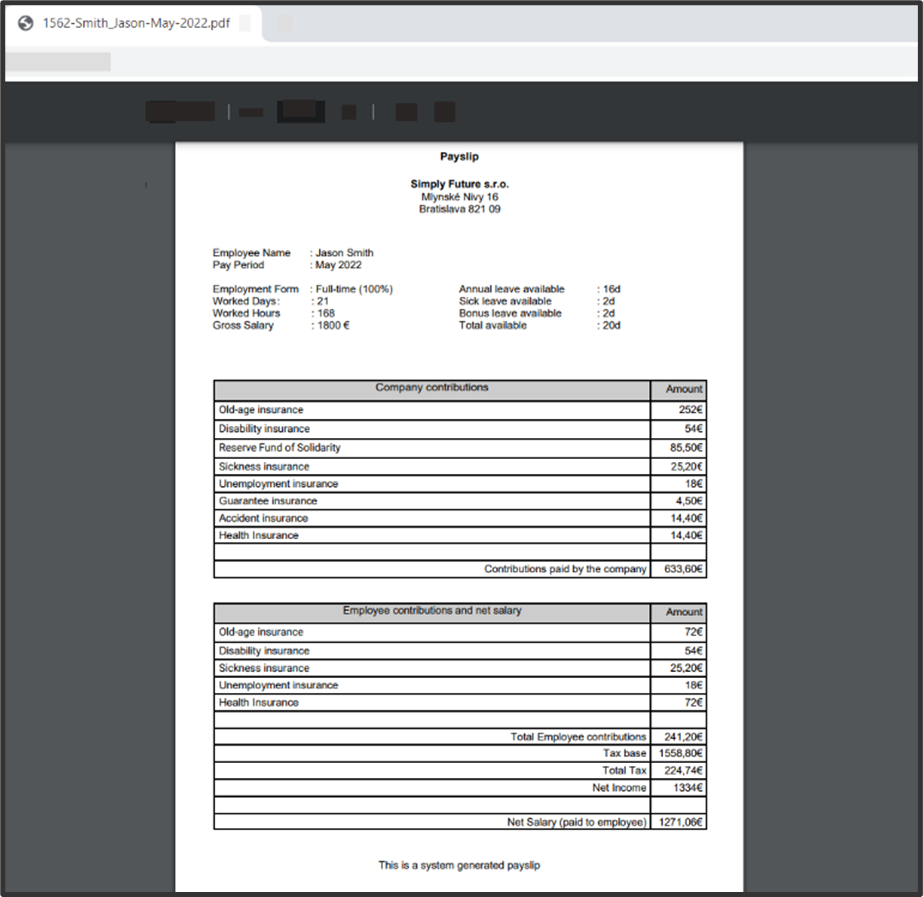This screenshot has width=923, height=897.
Task: Select the total tax value "224,74€"
Action: (683, 770)
